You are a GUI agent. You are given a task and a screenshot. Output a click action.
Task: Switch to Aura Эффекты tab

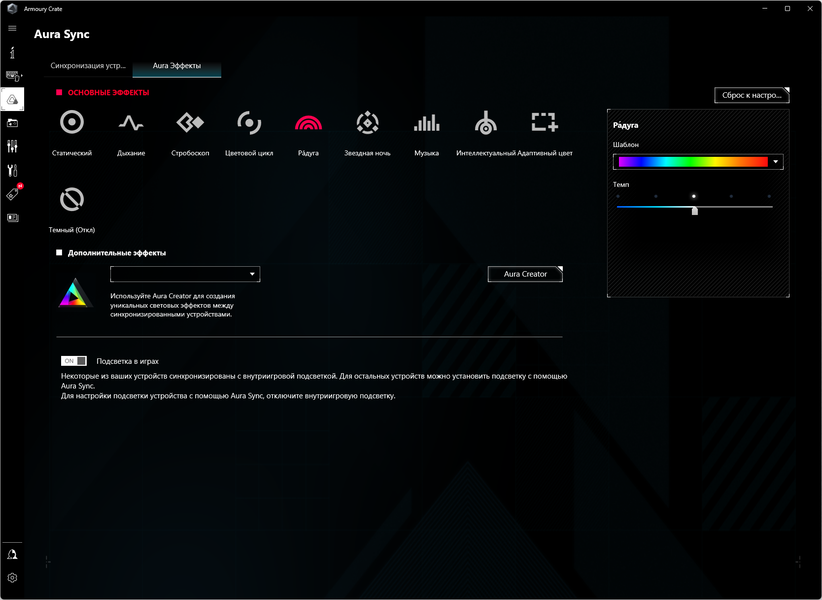177,66
